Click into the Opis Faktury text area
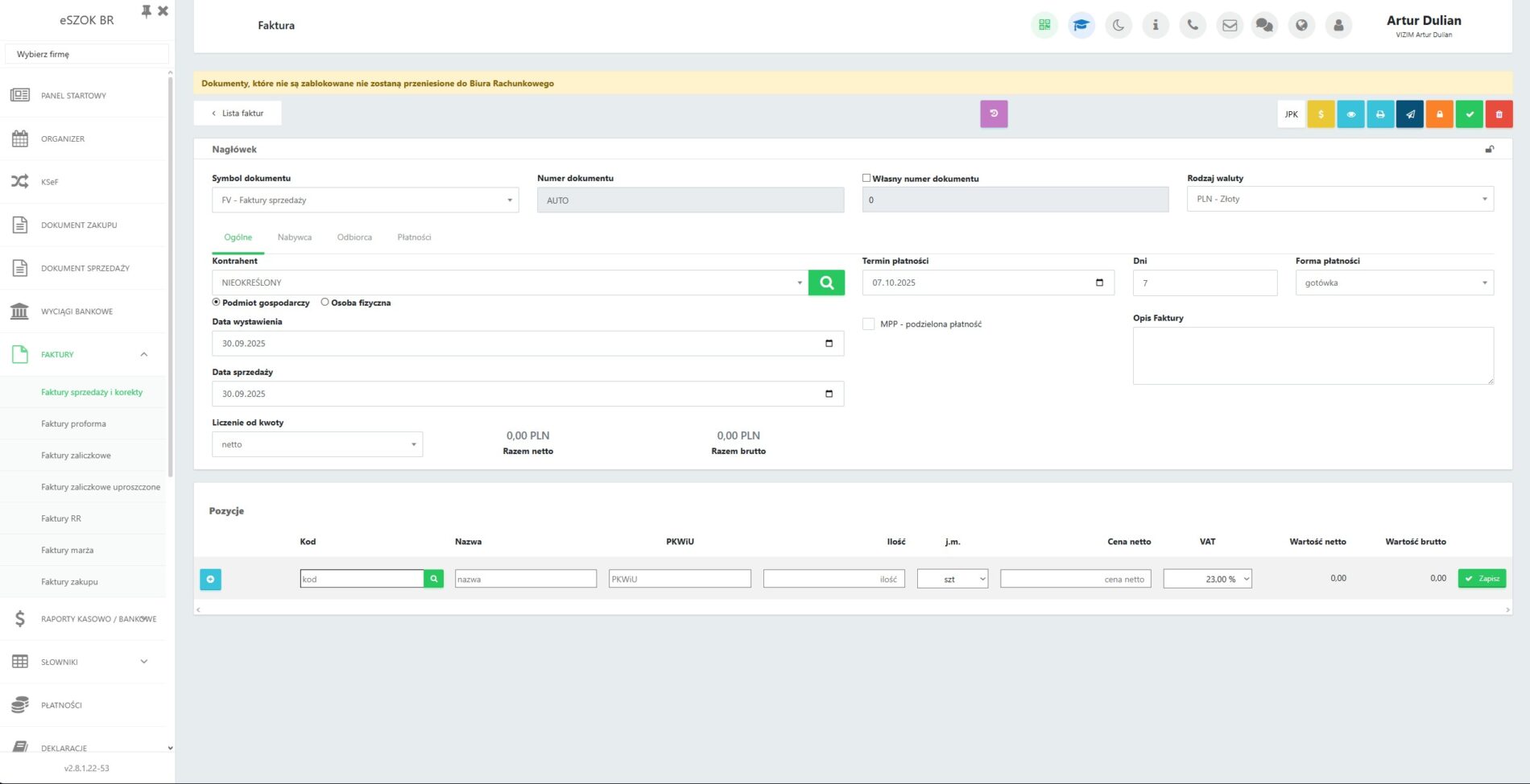Image resolution: width=1530 pixels, height=784 pixels. point(1313,355)
